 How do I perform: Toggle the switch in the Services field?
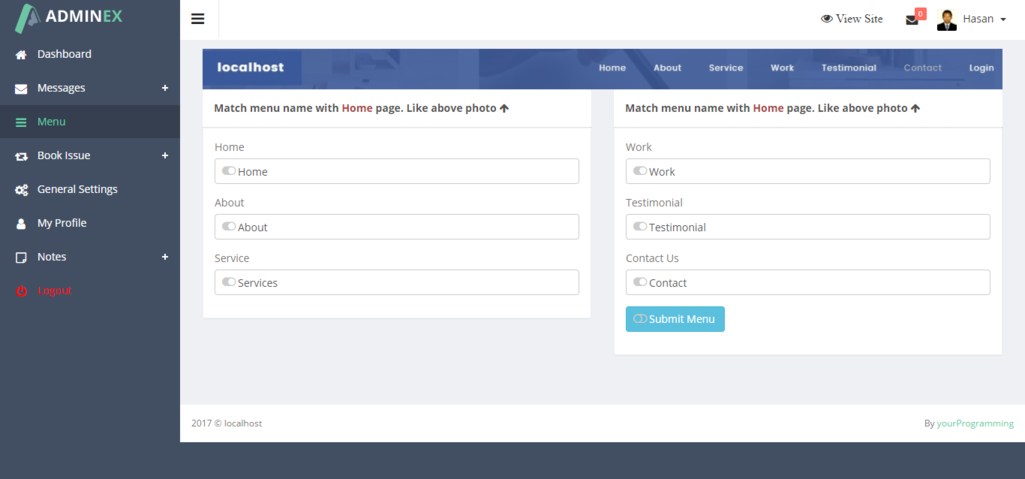click(x=229, y=282)
